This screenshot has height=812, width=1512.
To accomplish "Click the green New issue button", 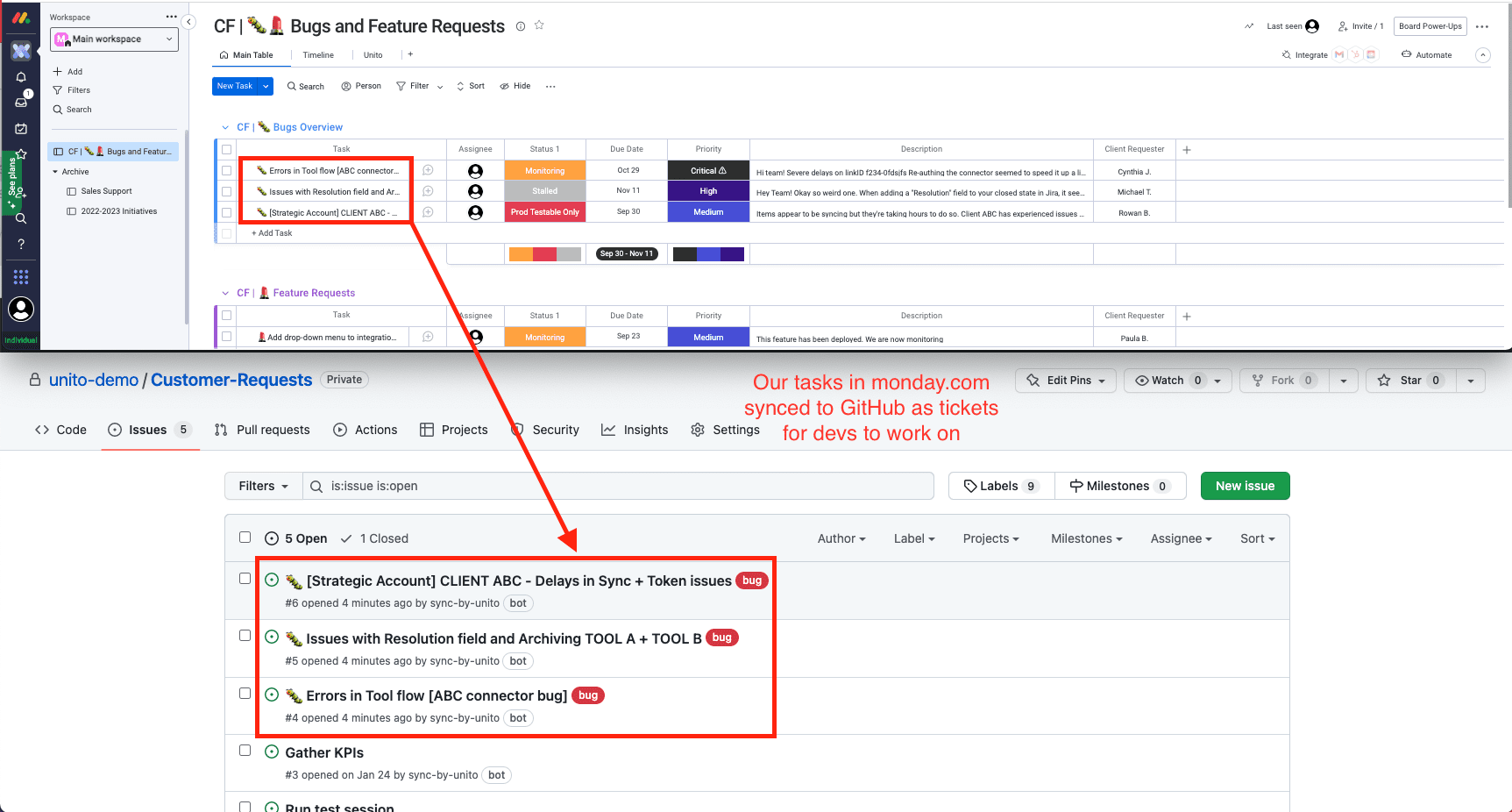I will pos(1245,486).
